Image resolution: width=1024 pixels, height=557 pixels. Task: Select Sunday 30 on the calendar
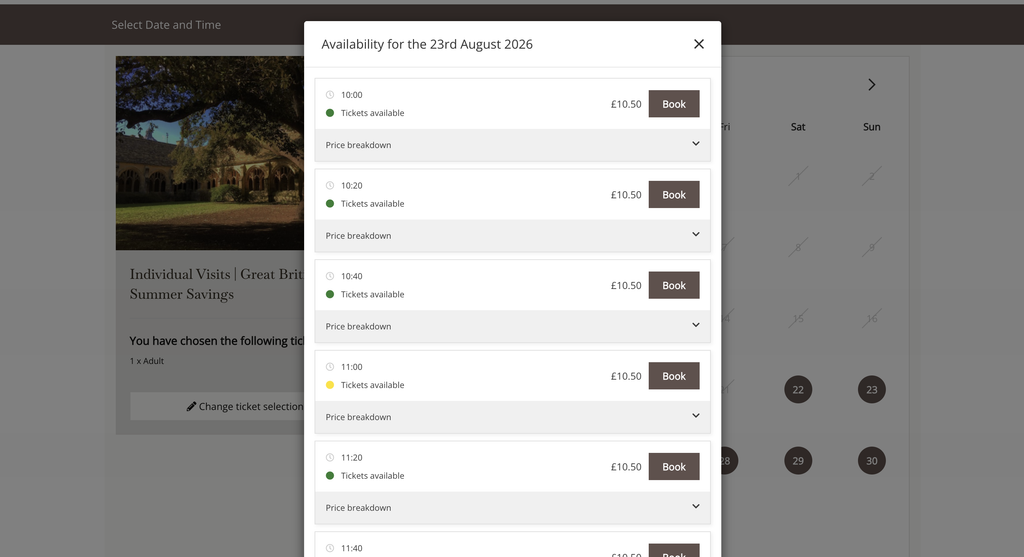[x=872, y=461]
